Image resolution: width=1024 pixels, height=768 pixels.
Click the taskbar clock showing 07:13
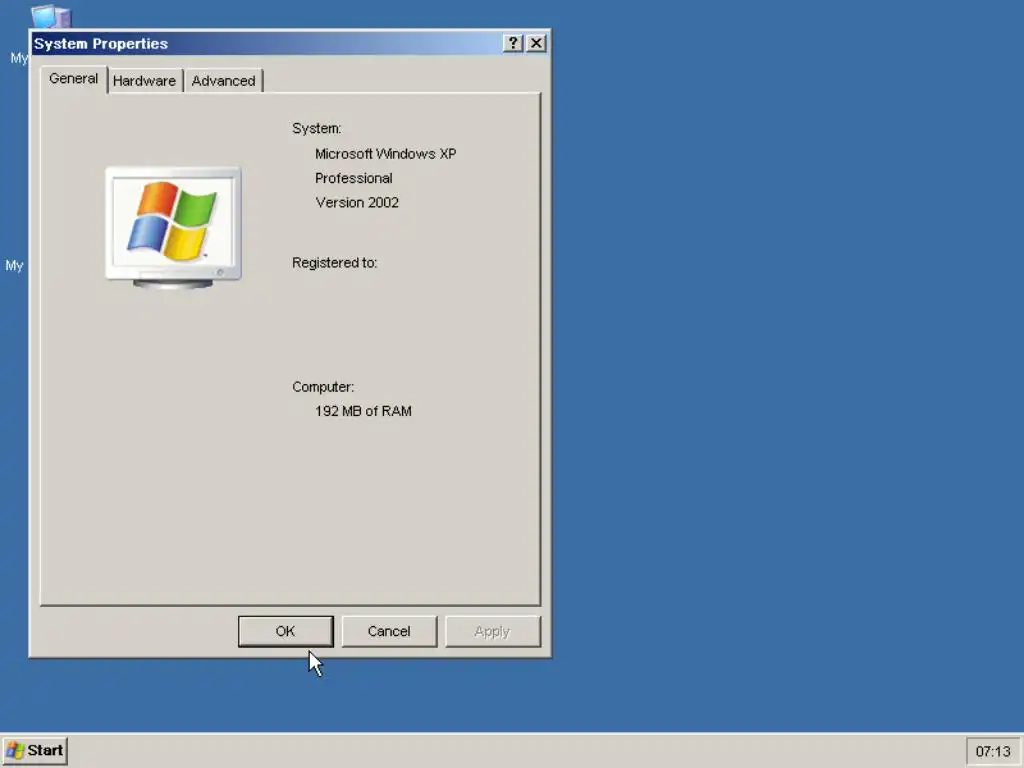pos(993,752)
